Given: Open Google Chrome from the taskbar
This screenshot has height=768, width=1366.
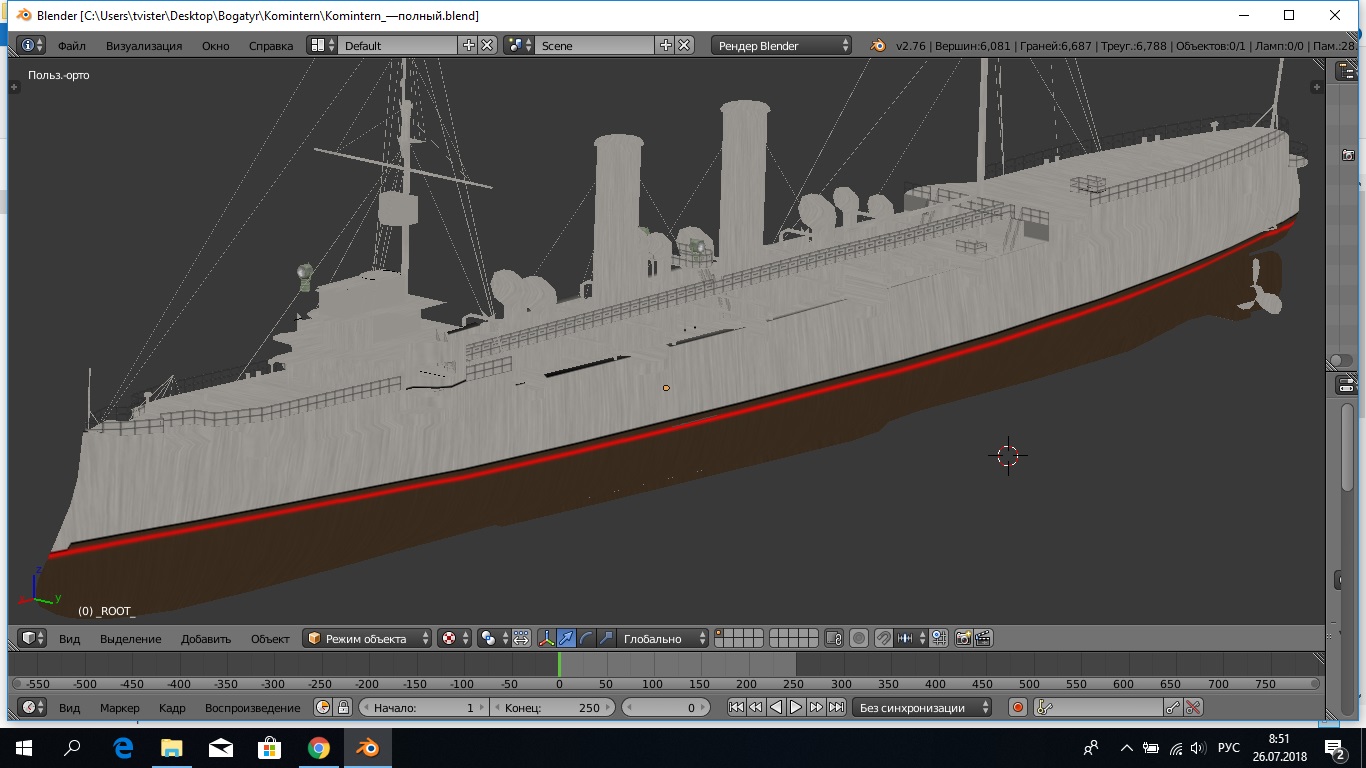Looking at the screenshot, I should (x=319, y=747).
